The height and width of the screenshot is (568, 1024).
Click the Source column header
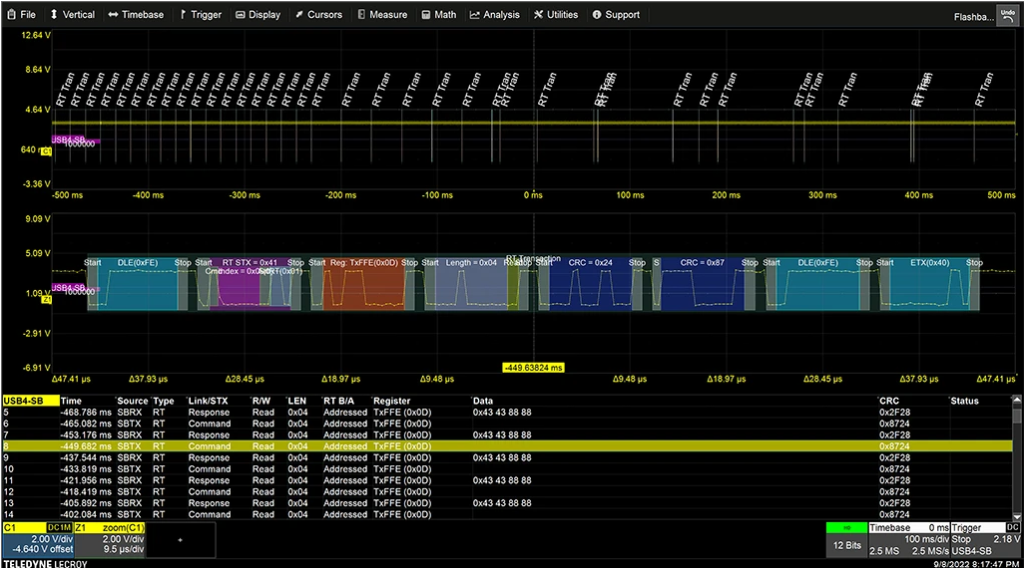[x=133, y=401]
